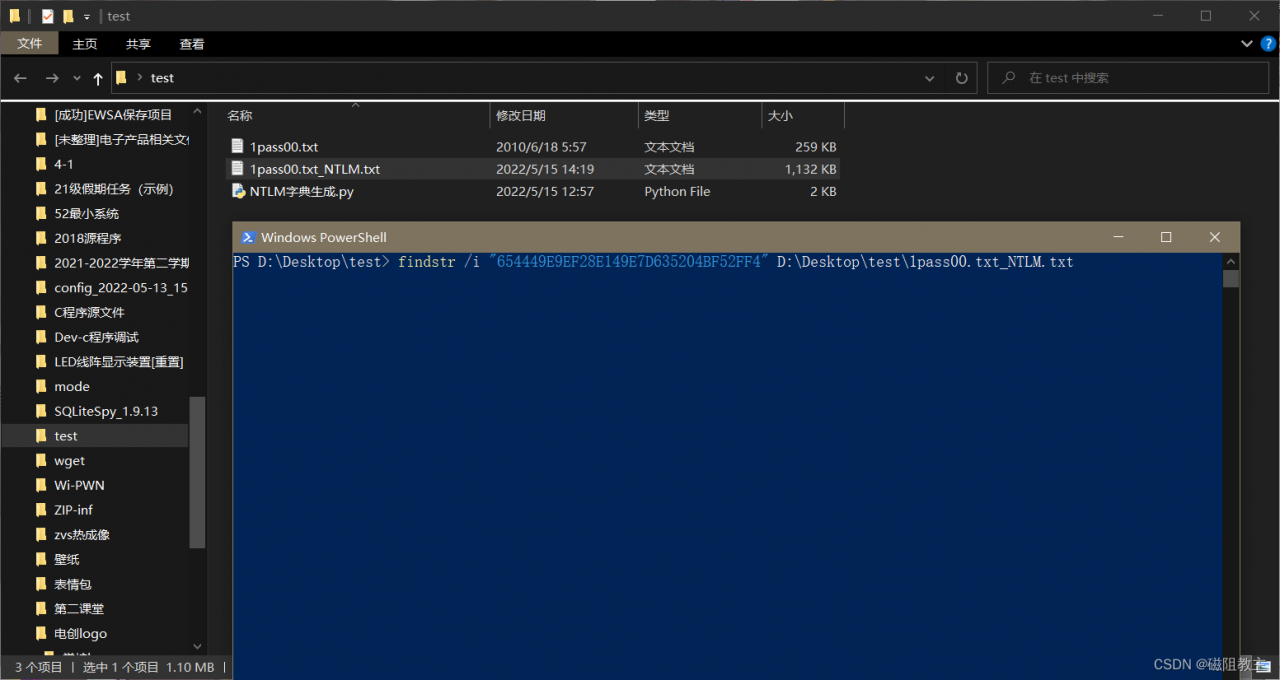Click the Properties quick access icon in the title bar
This screenshot has height=680, width=1280.
(x=47, y=16)
